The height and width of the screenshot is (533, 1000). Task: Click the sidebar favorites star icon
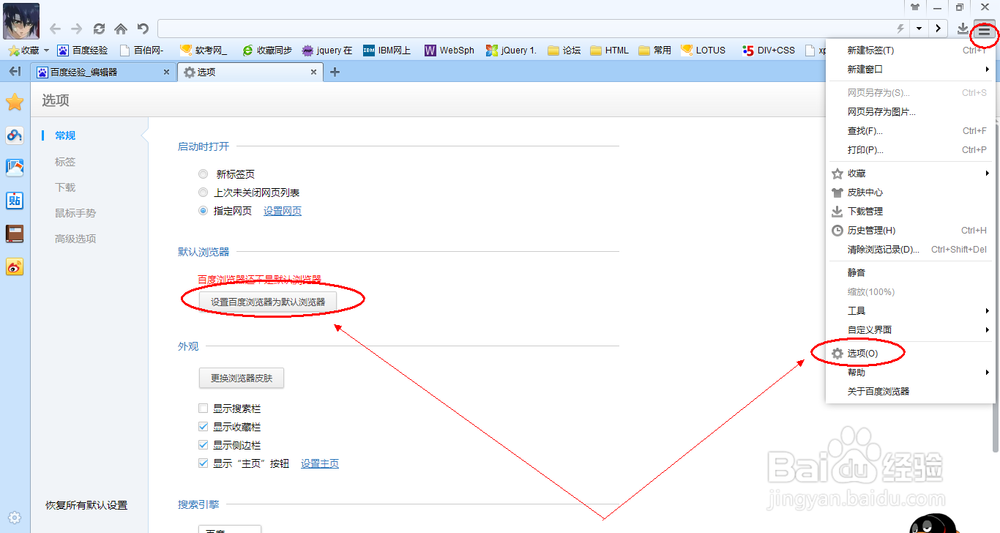point(15,102)
